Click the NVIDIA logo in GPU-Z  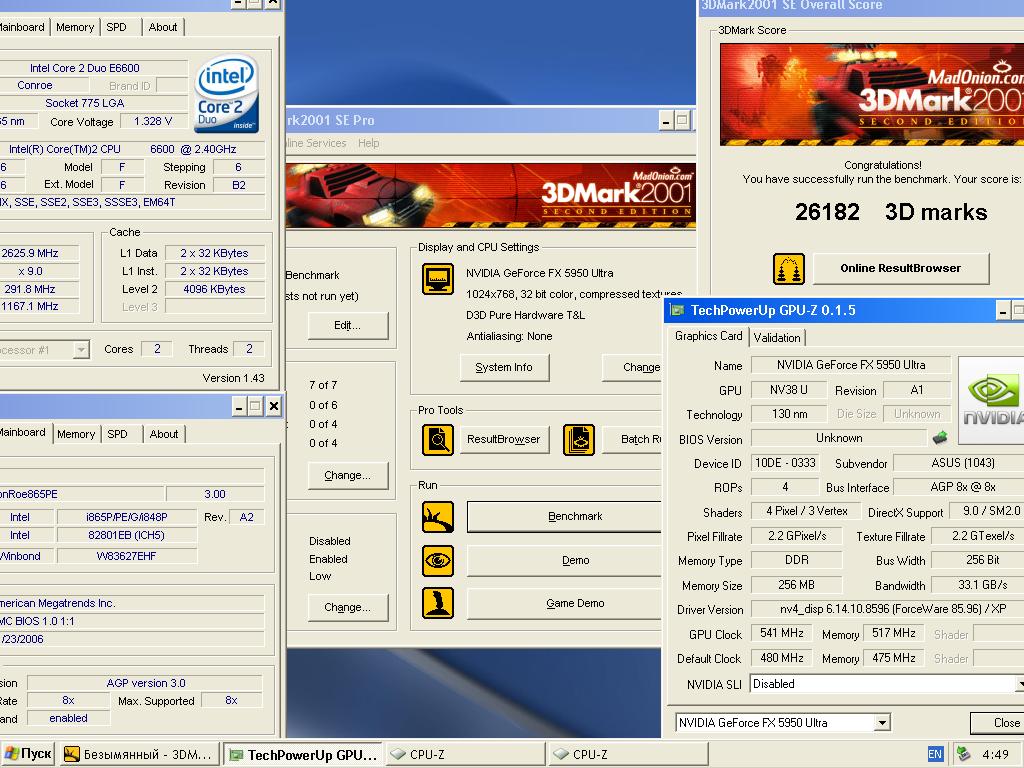[x=991, y=400]
